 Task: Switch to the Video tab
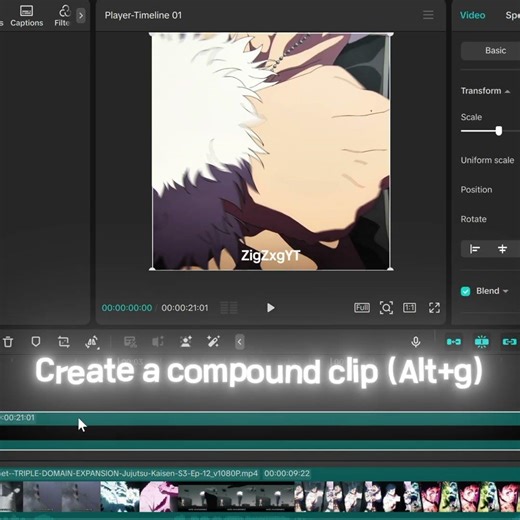pyautogui.click(x=472, y=15)
